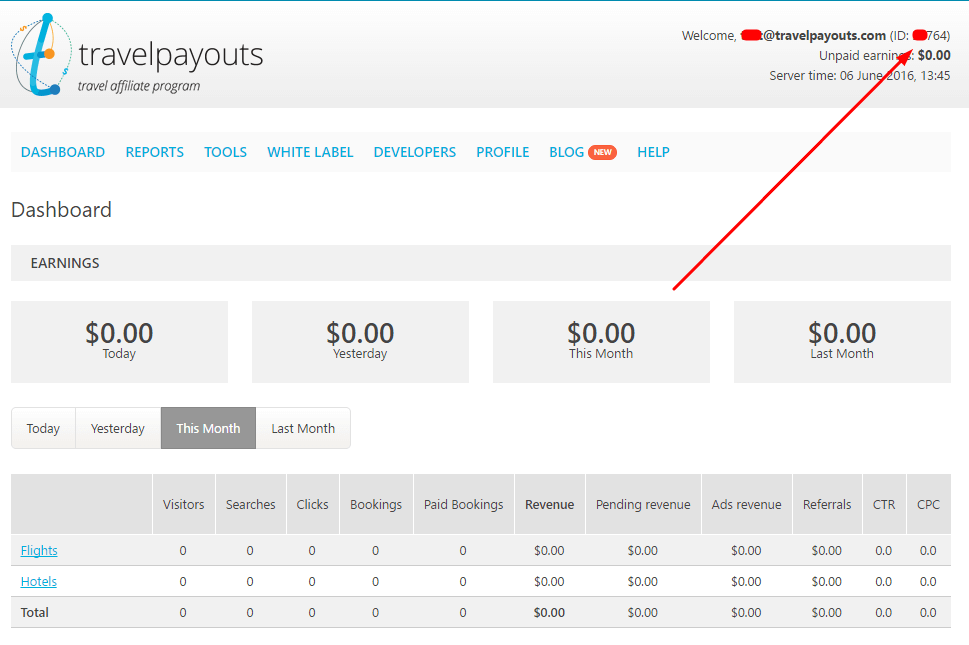Click the Clicks column header

(x=312, y=504)
